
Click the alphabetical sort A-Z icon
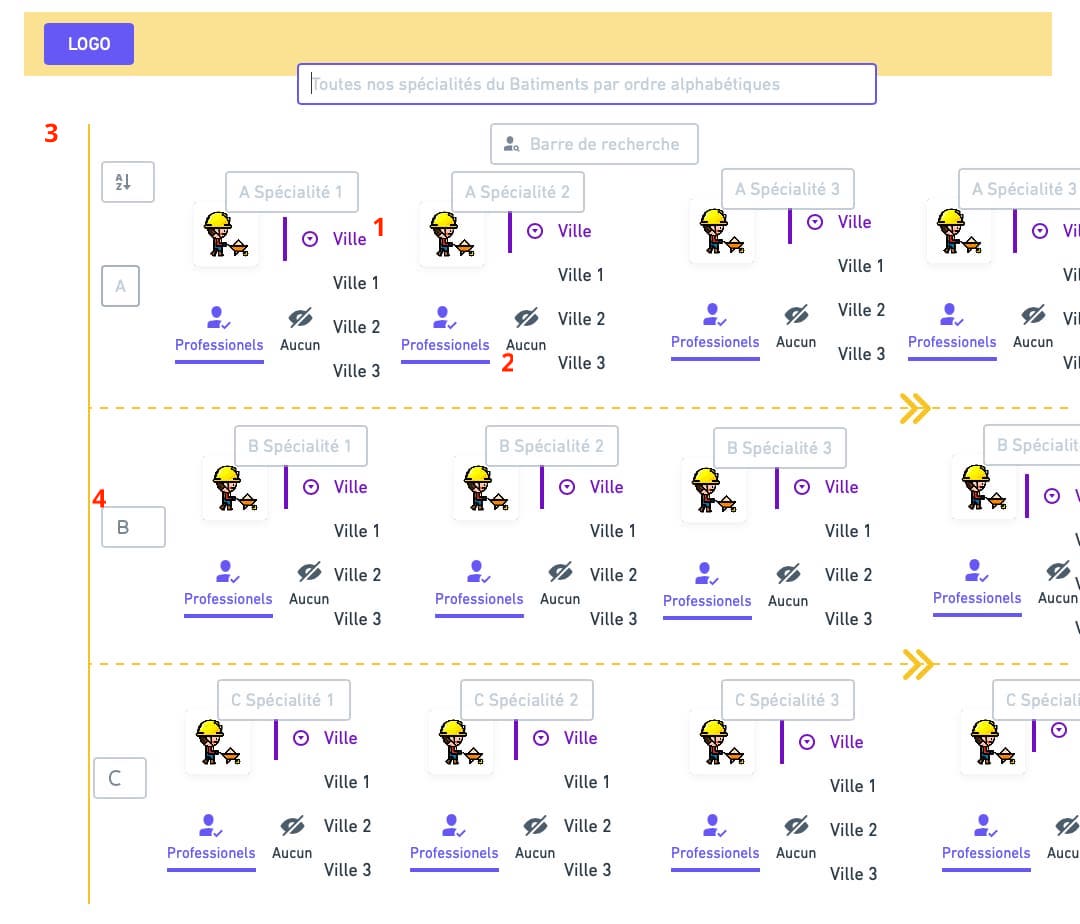pyautogui.click(x=124, y=182)
